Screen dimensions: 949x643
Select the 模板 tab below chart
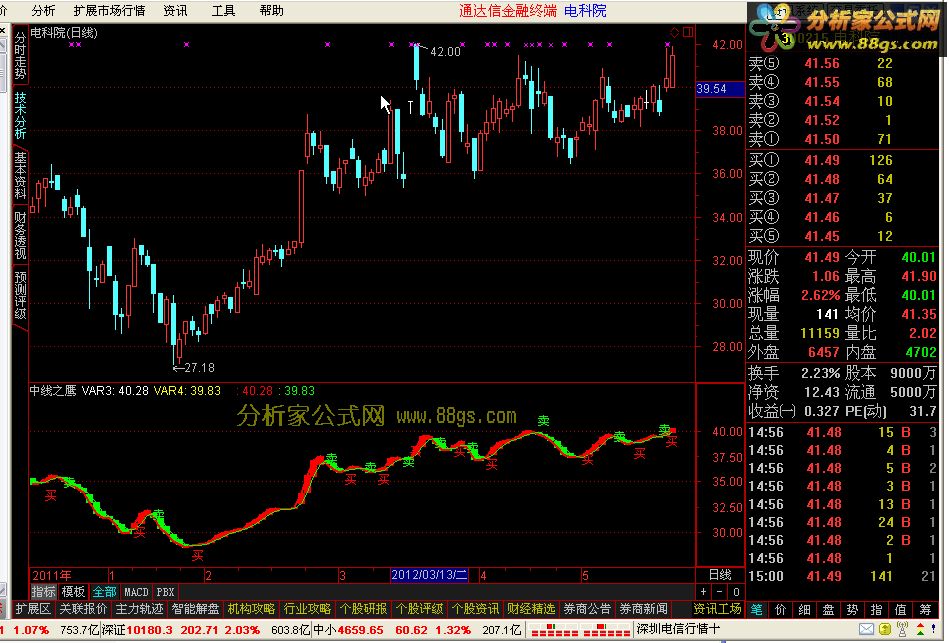(73, 592)
